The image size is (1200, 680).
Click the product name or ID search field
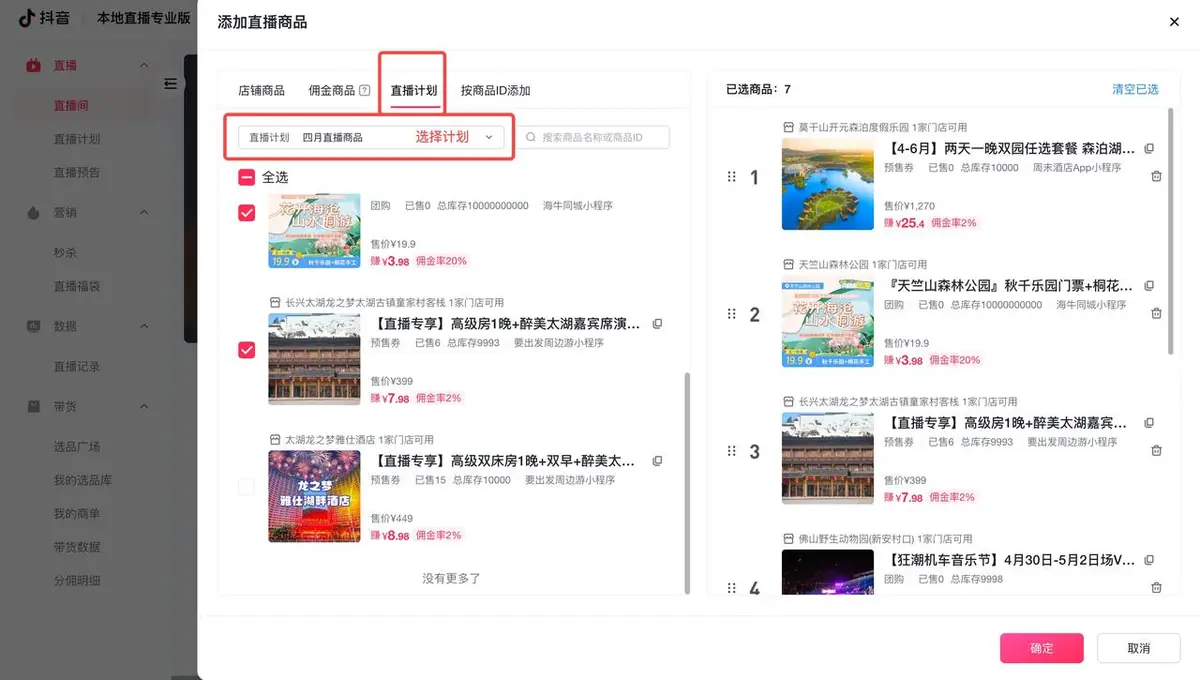(593, 137)
